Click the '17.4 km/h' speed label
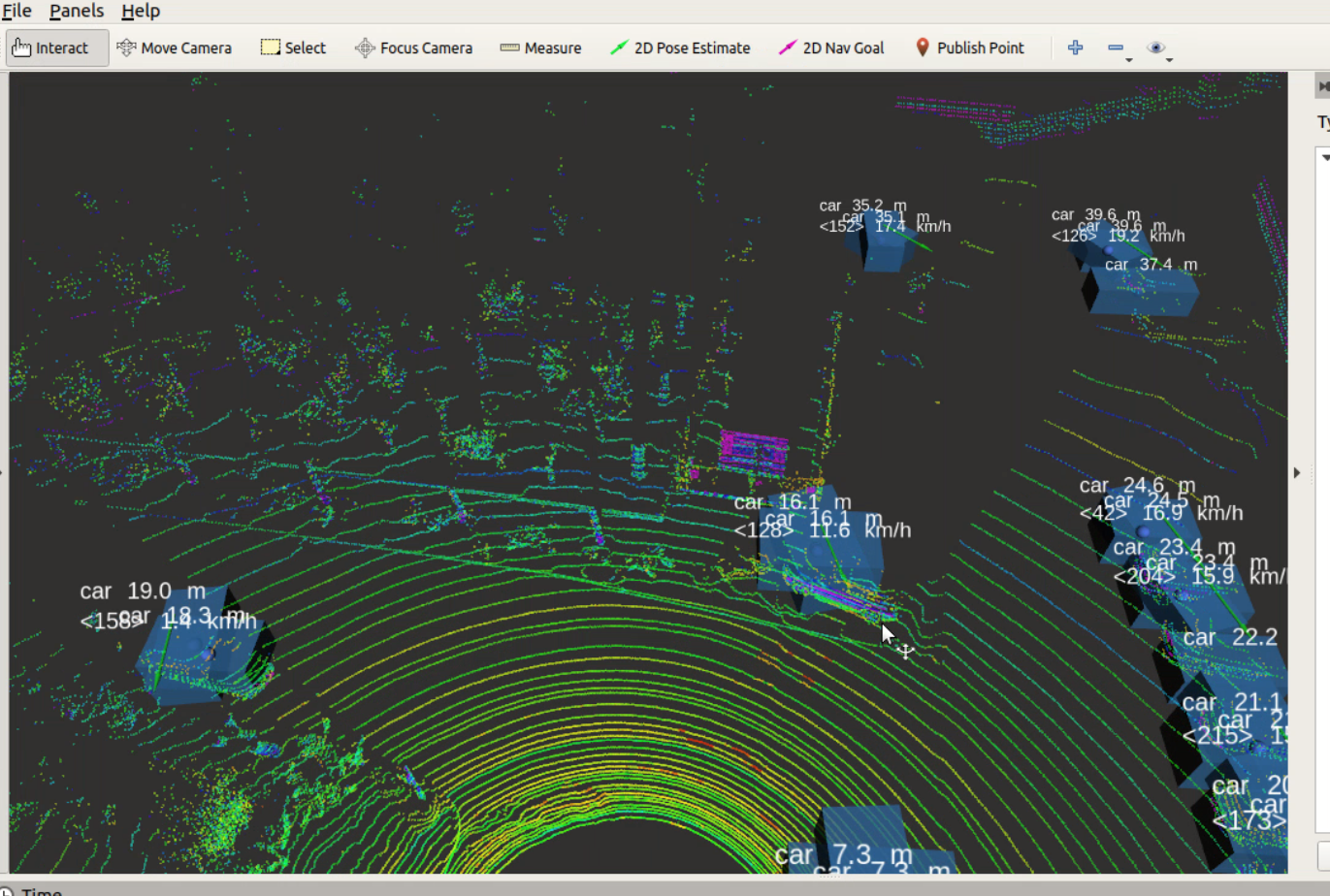This screenshot has height=896, width=1330. point(913,226)
